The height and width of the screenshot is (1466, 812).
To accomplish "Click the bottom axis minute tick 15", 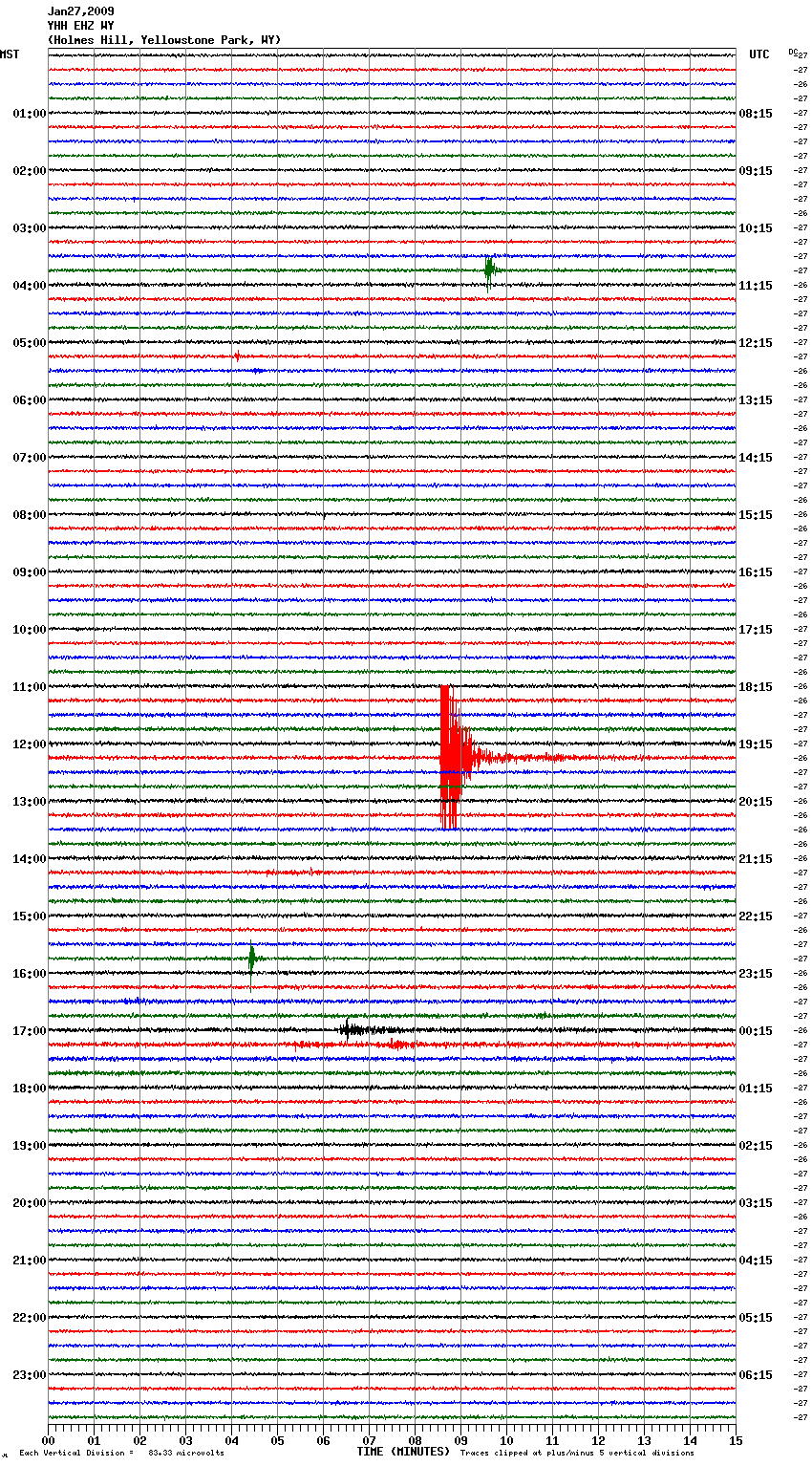I will (736, 1440).
